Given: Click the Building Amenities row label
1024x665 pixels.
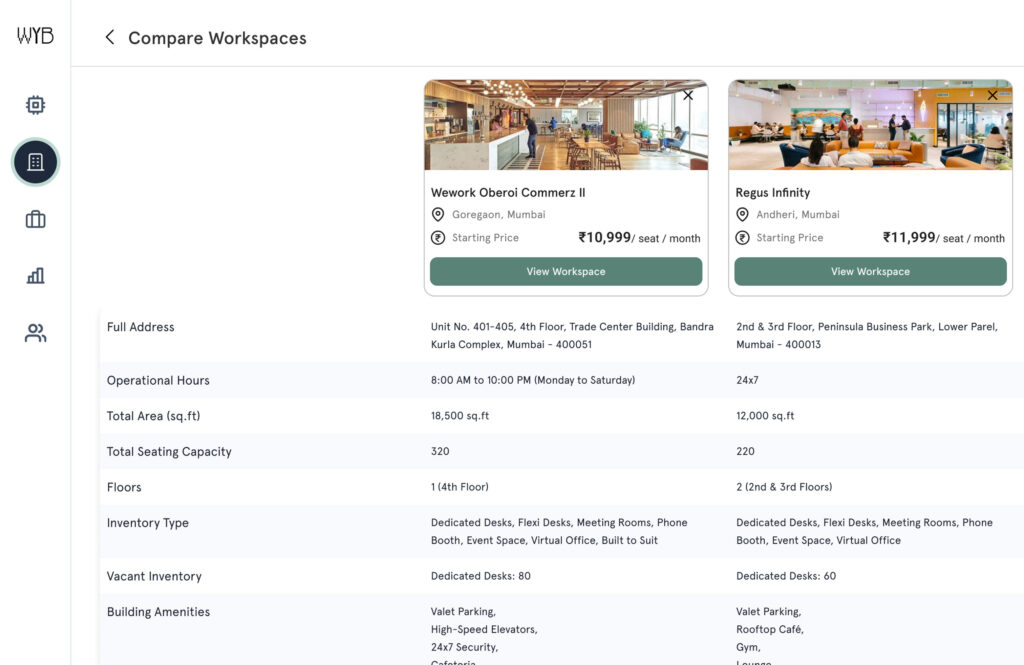Looking at the screenshot, I should pos(158,612).
